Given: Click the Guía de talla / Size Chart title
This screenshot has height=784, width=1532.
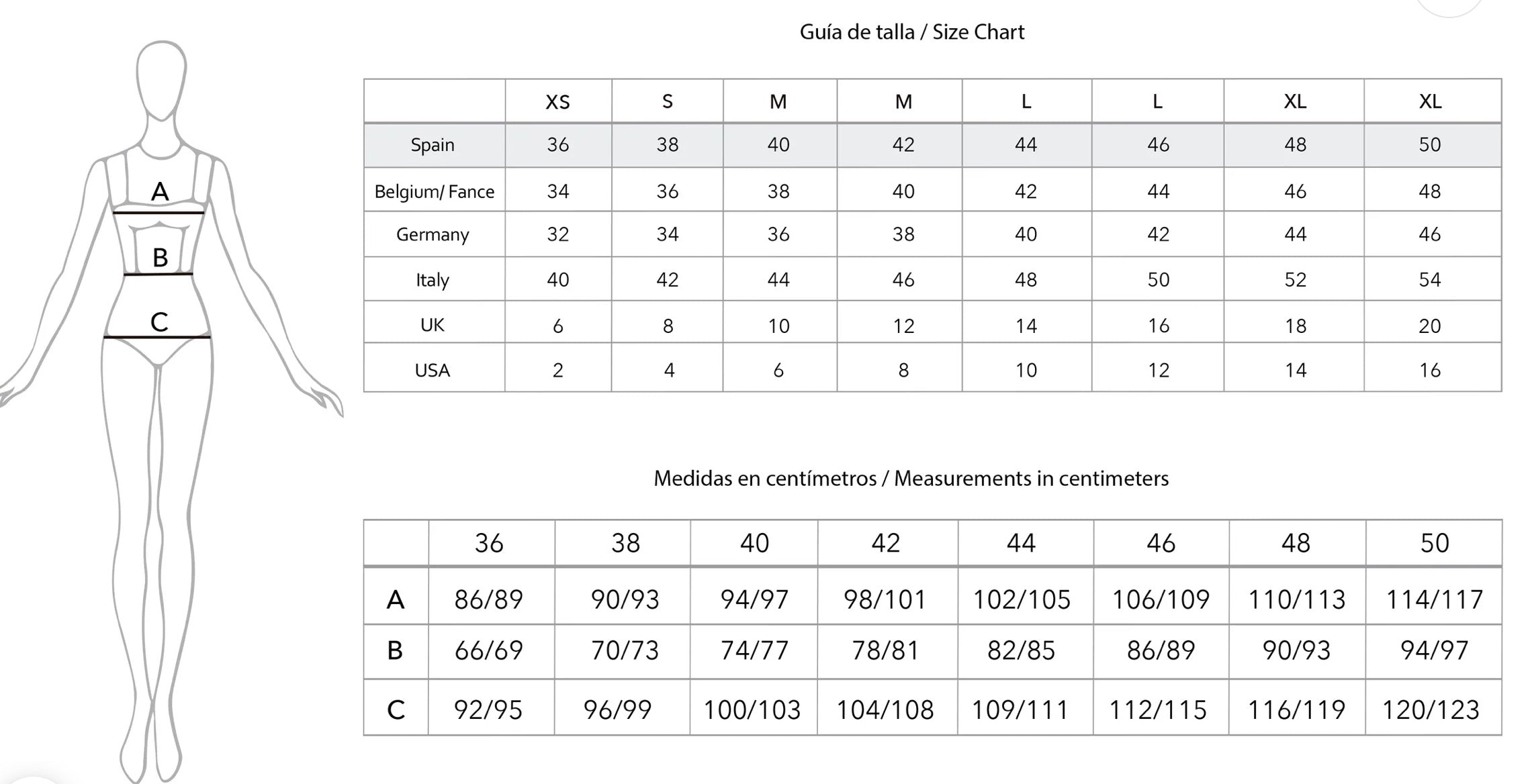Looking at the screenshot, I should click(x=912, y=32).
